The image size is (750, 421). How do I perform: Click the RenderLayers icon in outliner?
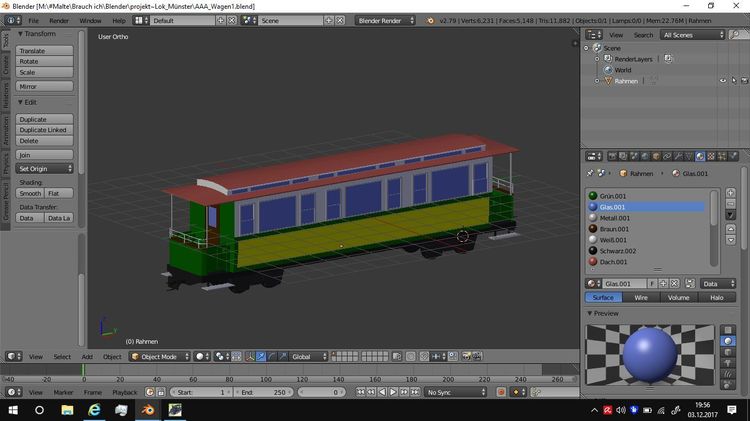(608, 59)
